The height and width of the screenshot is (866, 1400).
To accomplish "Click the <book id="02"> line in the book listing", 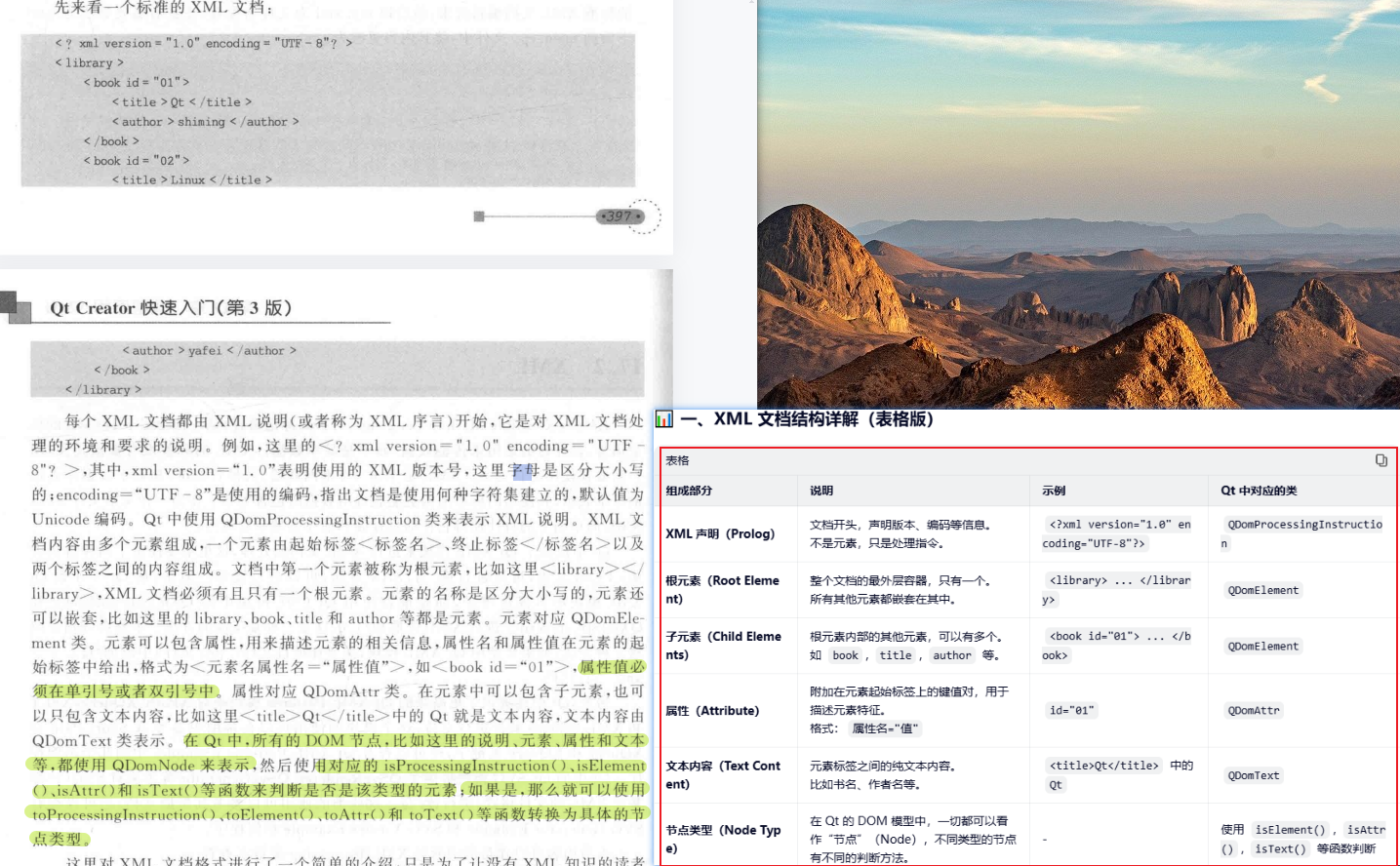I will tap(137, 160).
